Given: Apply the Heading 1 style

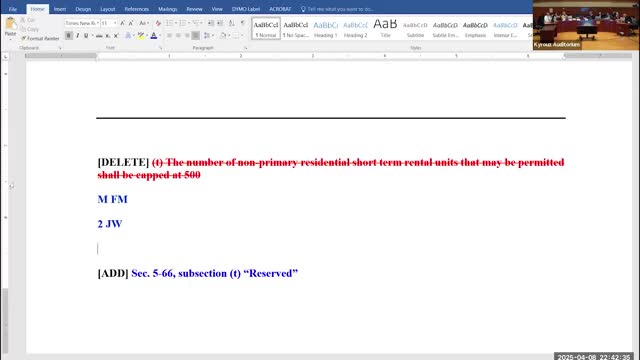Looking at the screenshot, I should [x=326, y=29].
